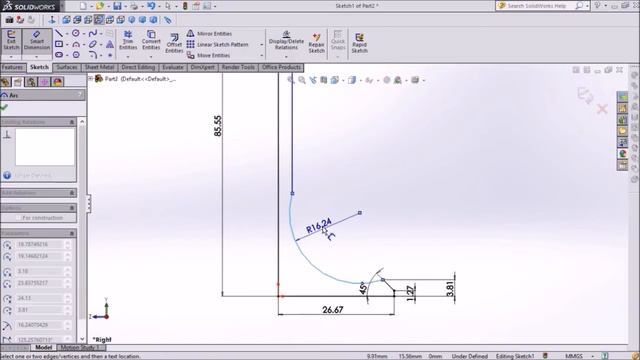Select the Sketch Fillet tool

tap(93, 55)
